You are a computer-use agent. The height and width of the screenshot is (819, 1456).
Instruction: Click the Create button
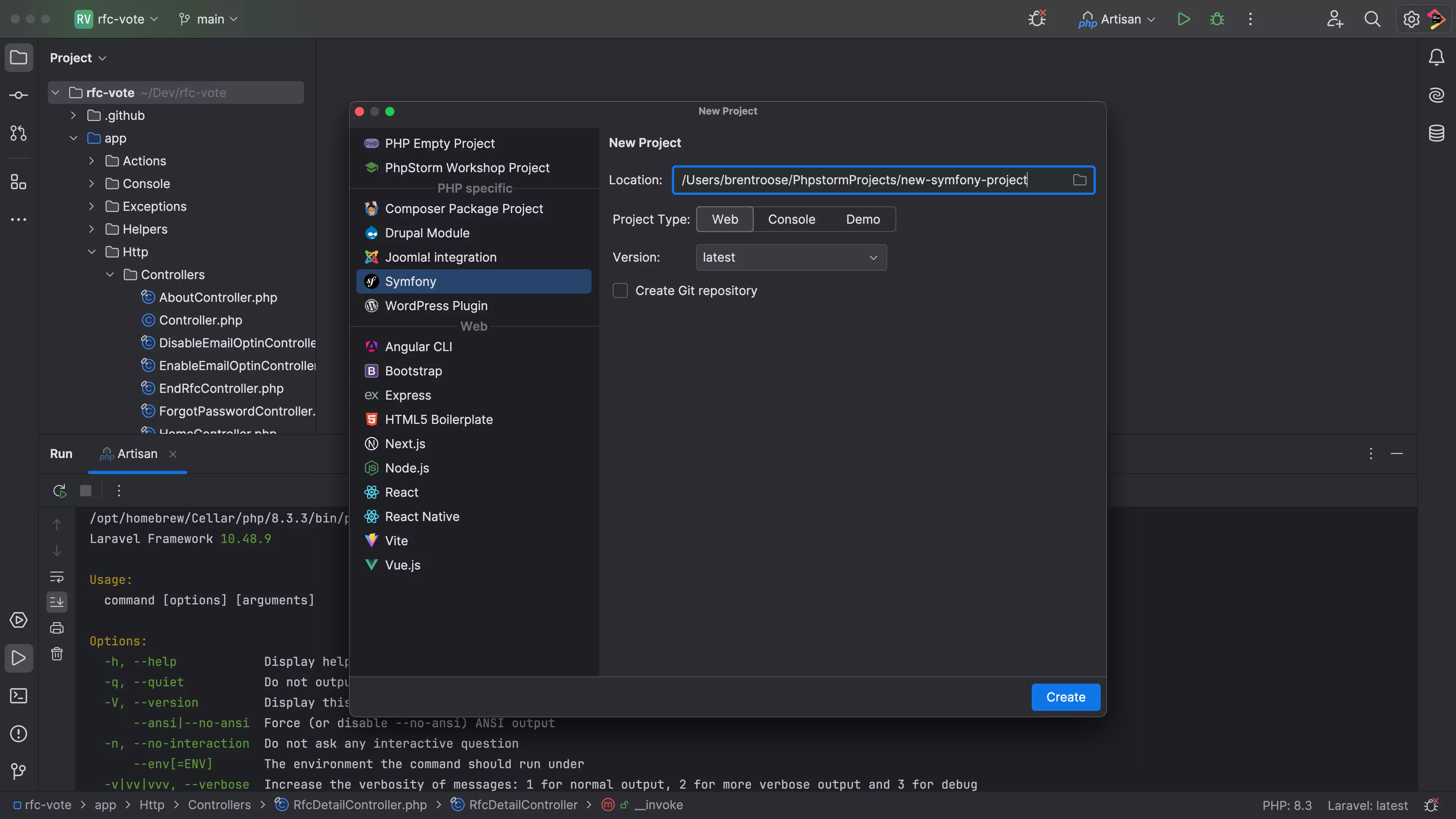click(x=1065, y=697)
